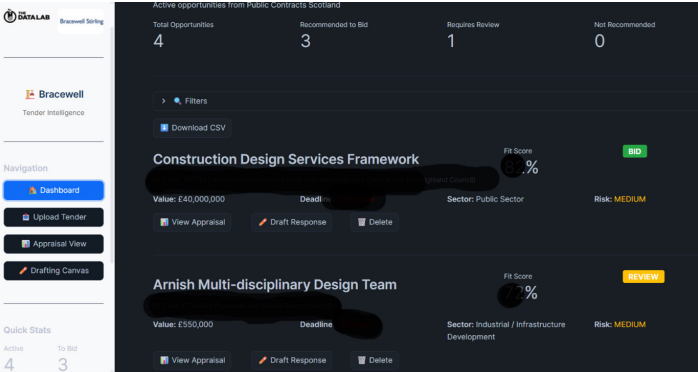Open the Drafting Canvas
Screen dimensions: 698x372
(x=53, y=271)
